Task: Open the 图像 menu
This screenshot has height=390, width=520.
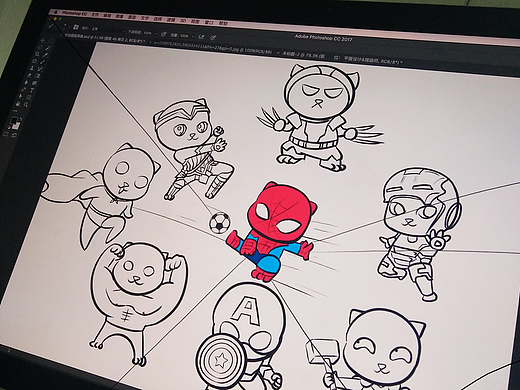Action: (x=119, y=16)
